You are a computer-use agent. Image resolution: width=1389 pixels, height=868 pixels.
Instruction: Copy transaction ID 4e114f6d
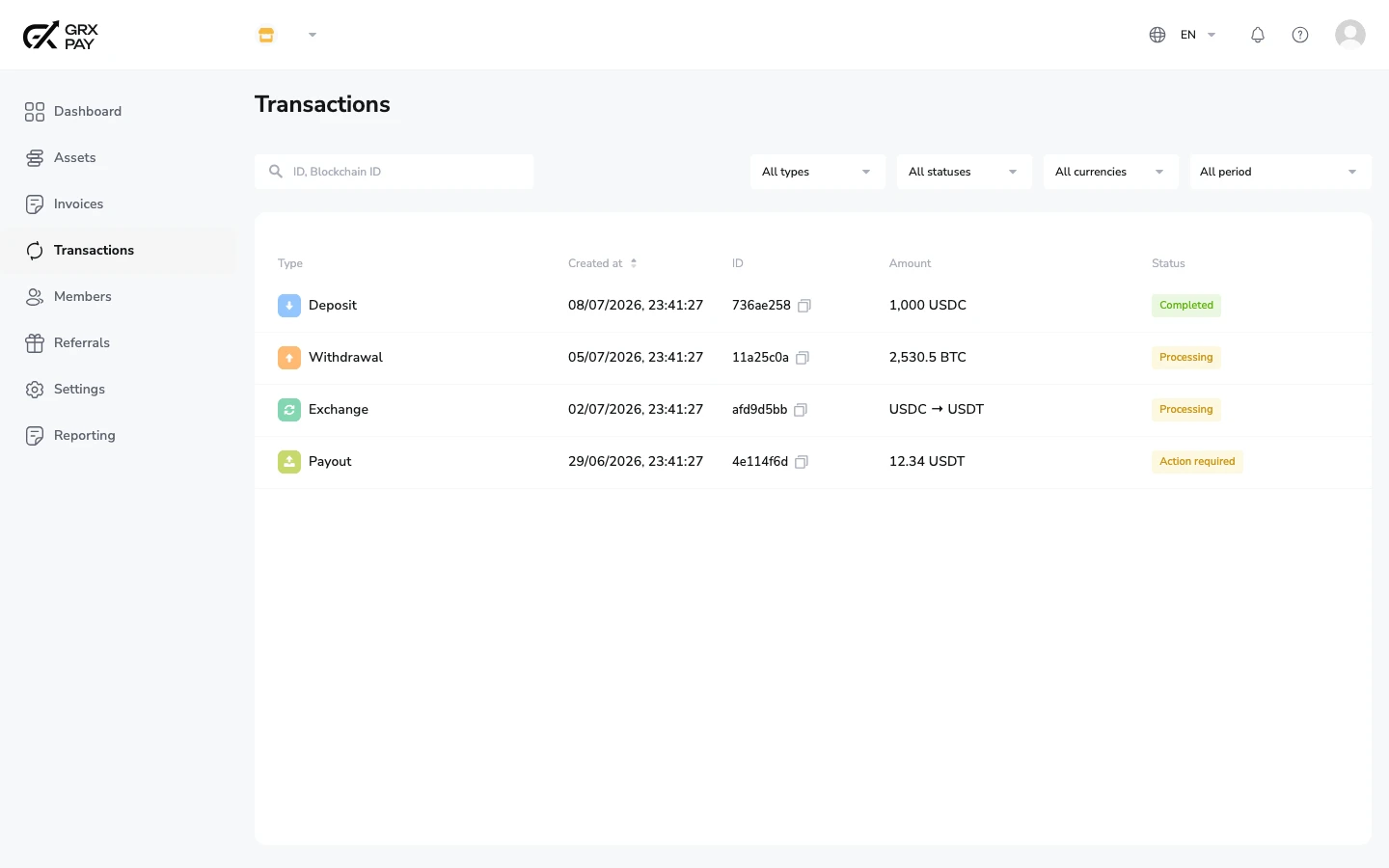click(x=802, y=462)
